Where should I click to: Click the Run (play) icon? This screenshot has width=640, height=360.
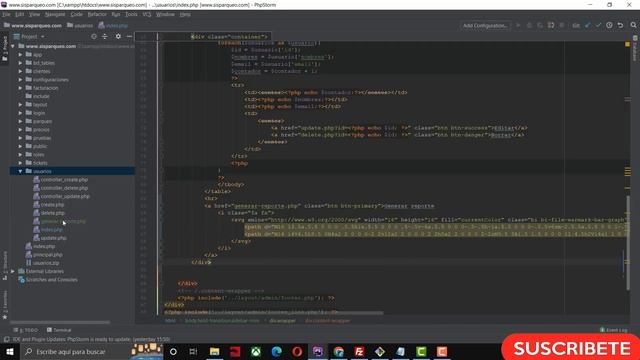518,25
